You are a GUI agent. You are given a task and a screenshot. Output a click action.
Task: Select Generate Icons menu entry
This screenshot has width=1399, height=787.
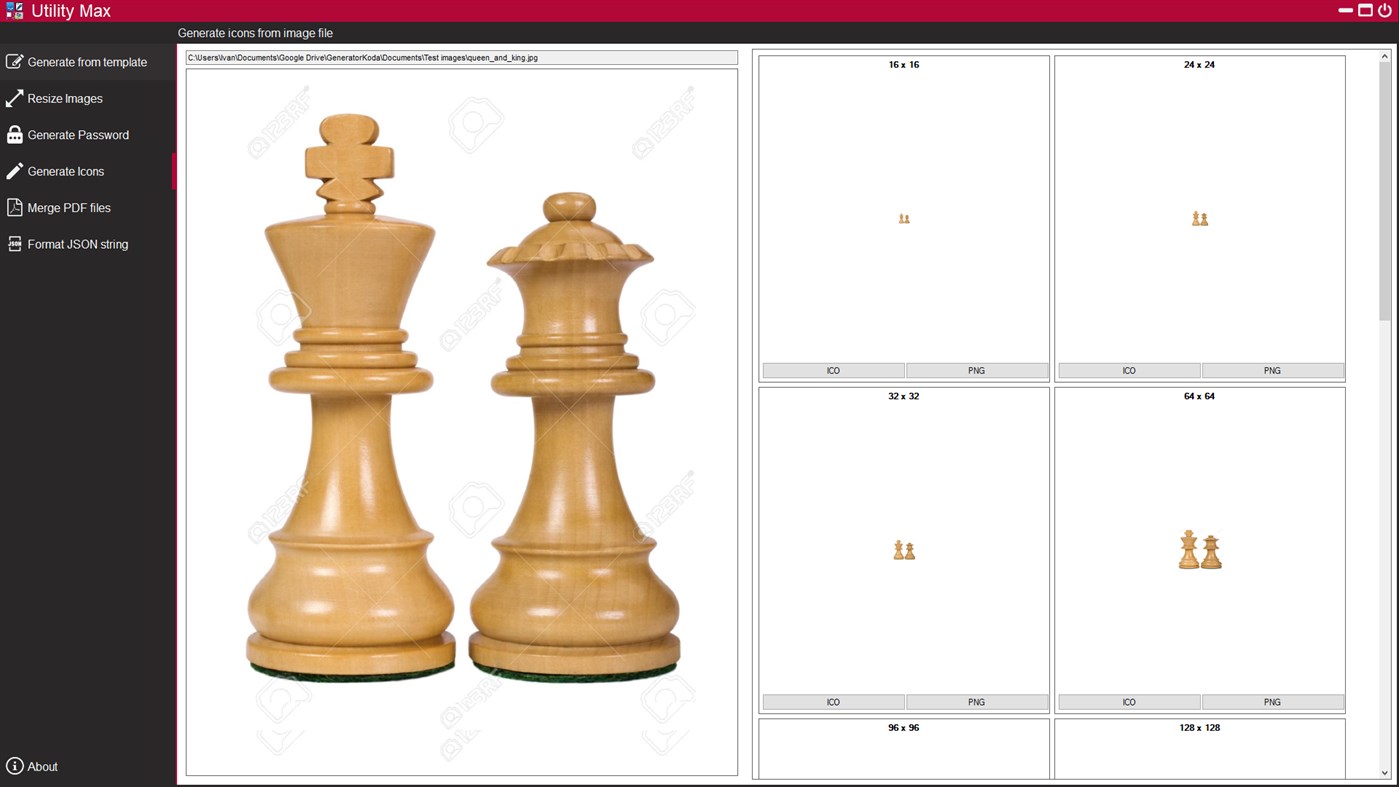tap(87, 171)
